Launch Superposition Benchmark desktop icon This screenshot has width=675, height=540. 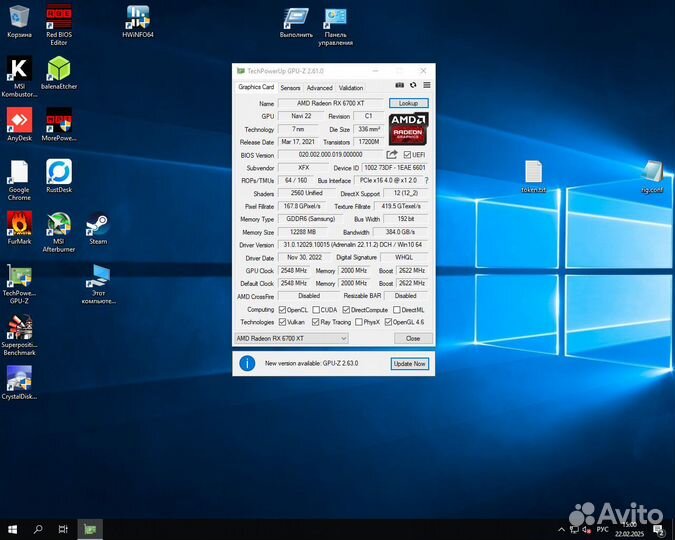[x=19, y=335]
